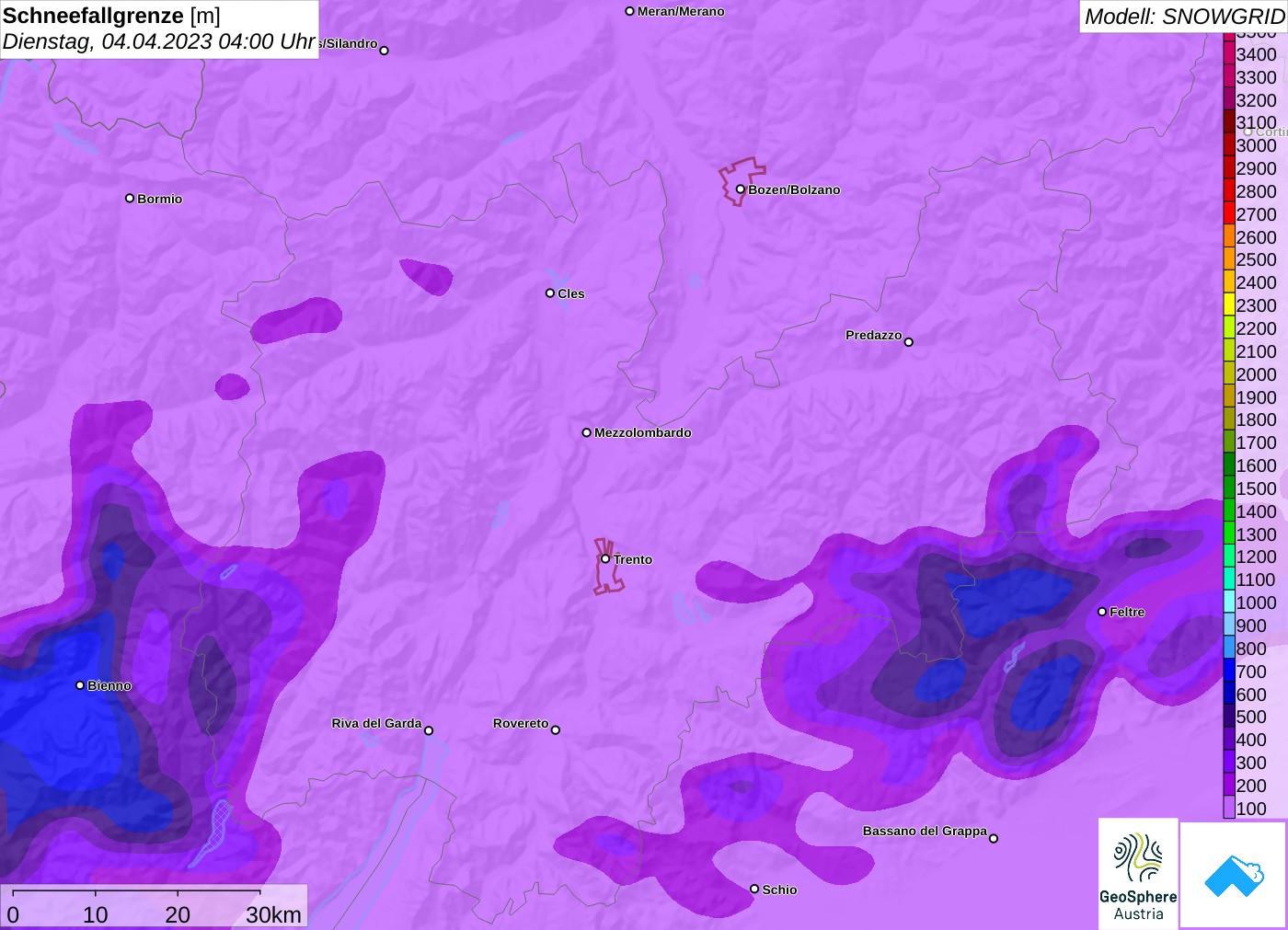1288x930 pixels.
Task: Click the Trento city marker
Action: point(605,558)
